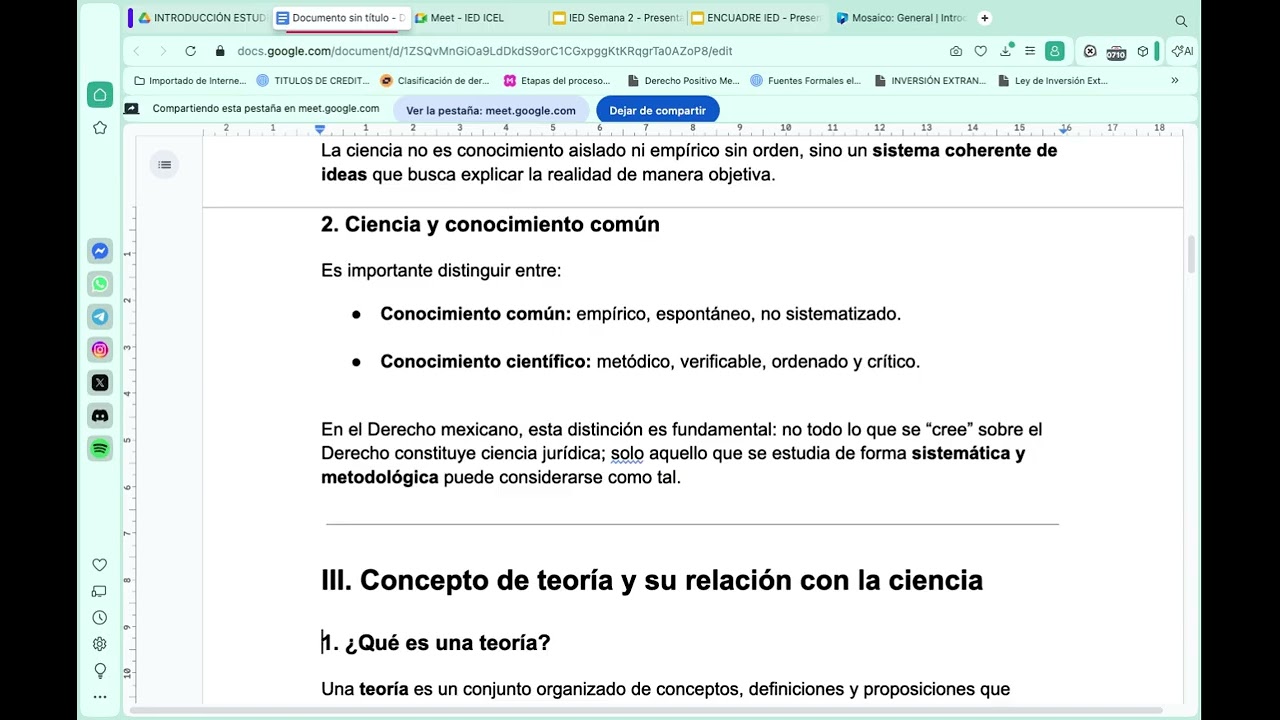Viewport: 1280px width, 720px height.
Task: Open Fuentes Formales el... bookmark
Action: click(806, 81)
